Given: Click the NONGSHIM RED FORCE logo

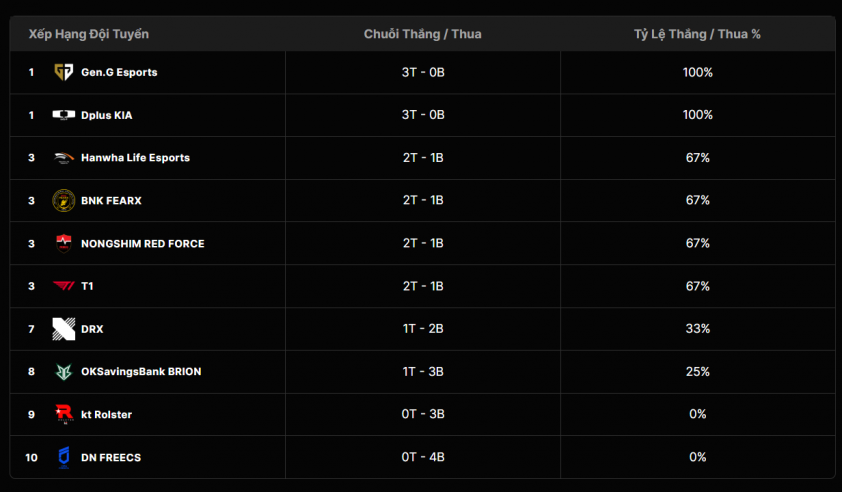Looking at the screenshot, I should [63, 243].
